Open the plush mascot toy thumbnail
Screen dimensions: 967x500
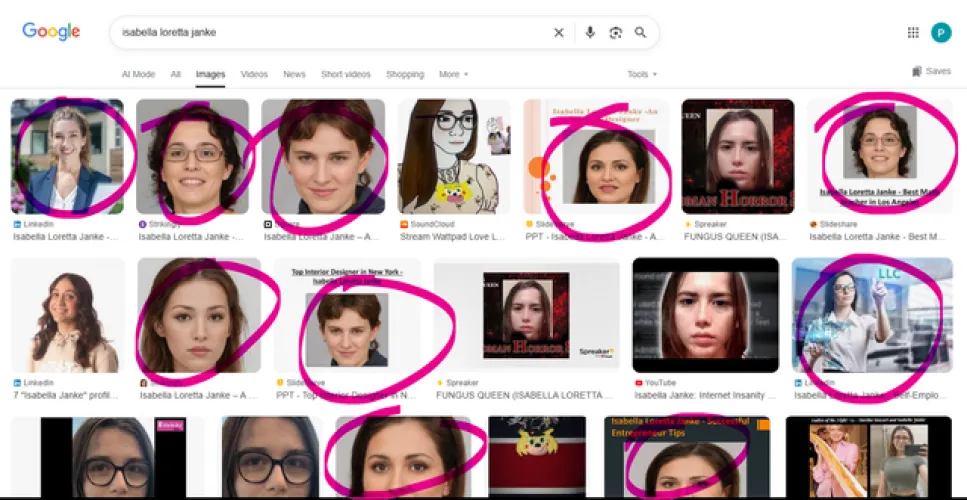click(x=537, y=456)
